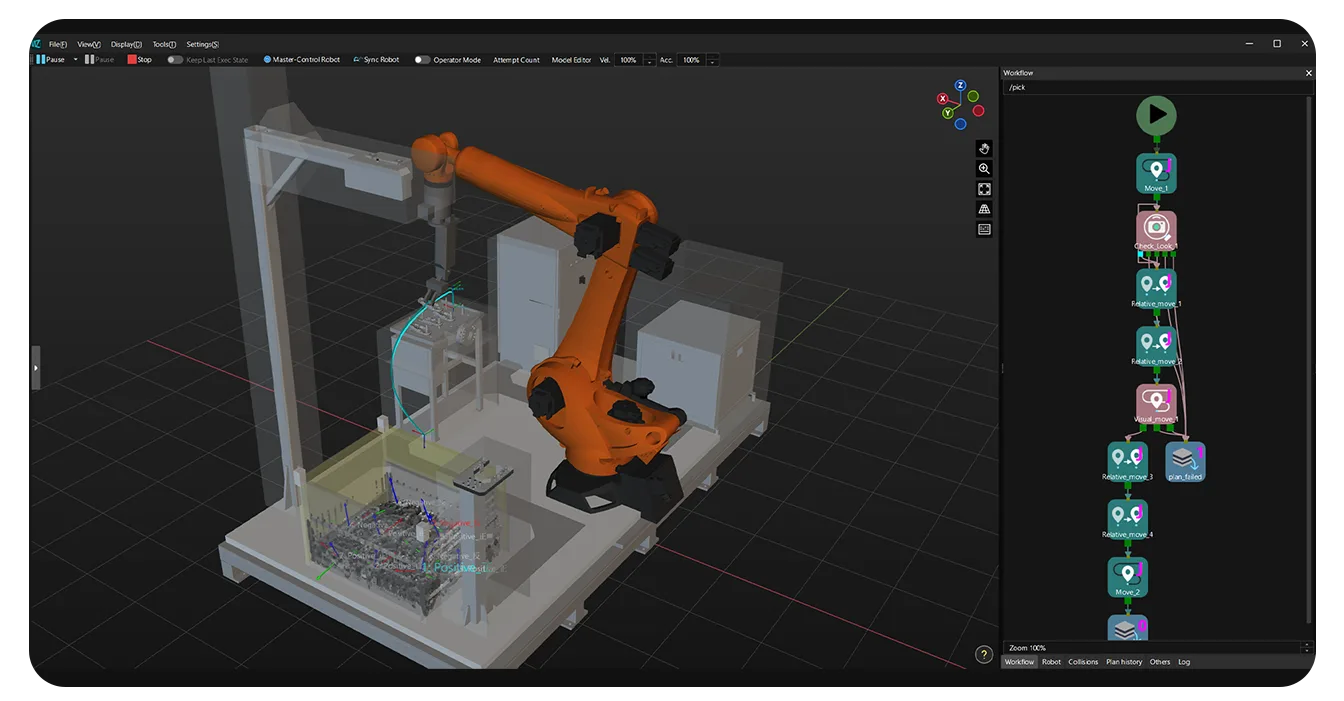Open the File menu
This screenshot has width=1344, height=701.
58,44
